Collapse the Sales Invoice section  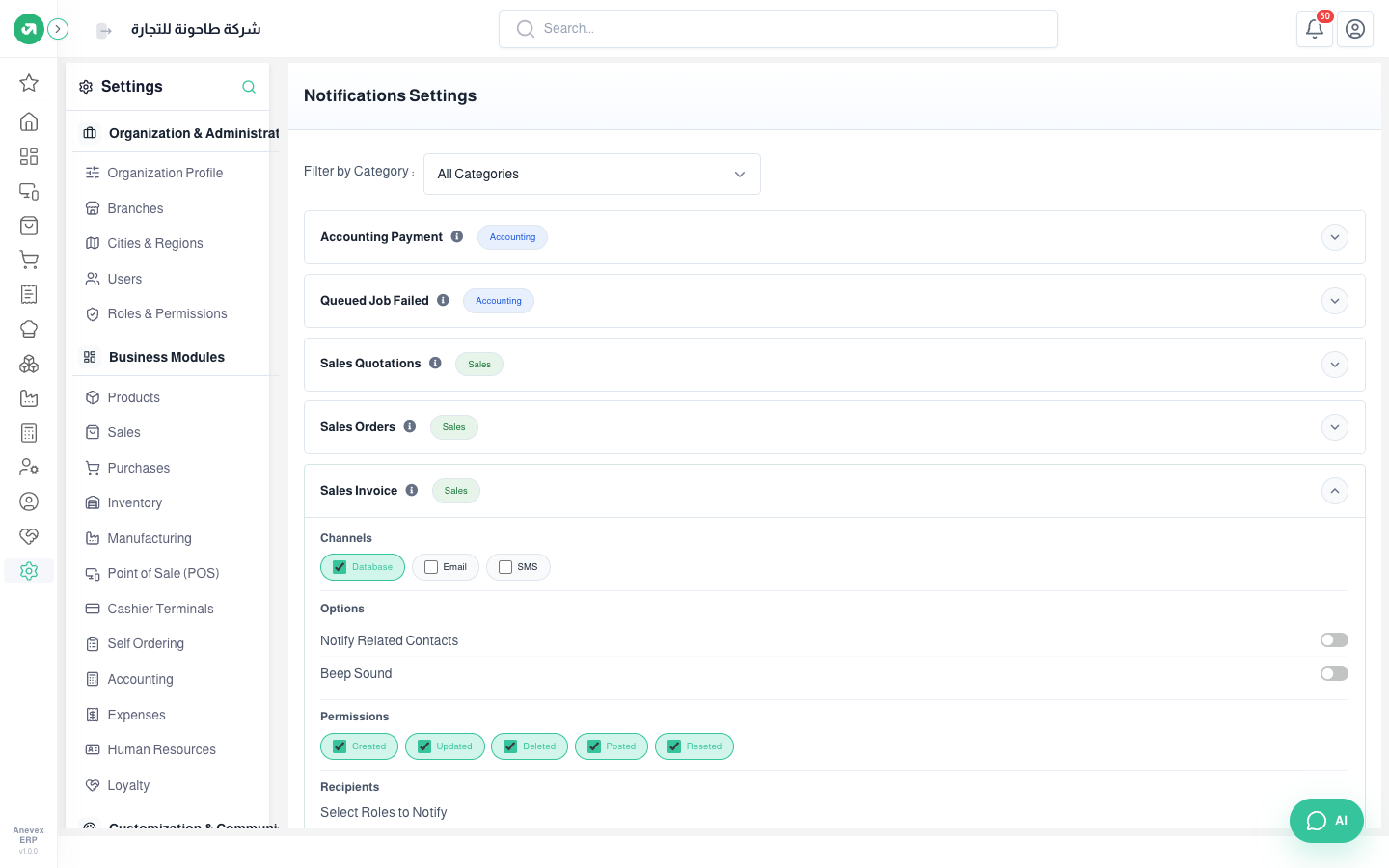click(x=1335, y=491)
